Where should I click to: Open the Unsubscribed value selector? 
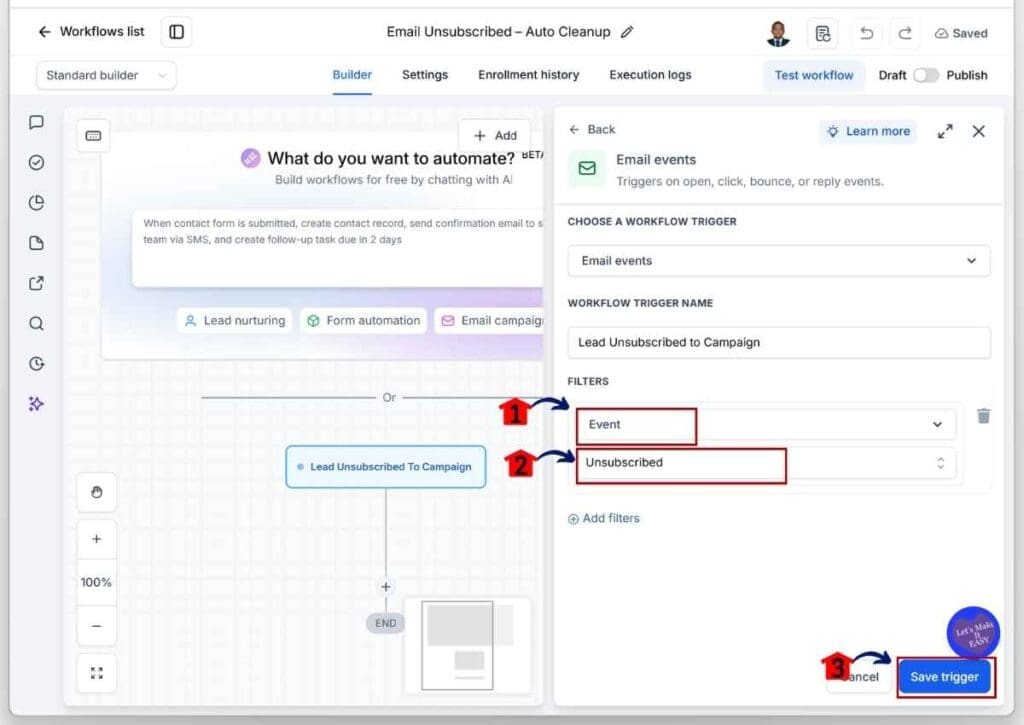click(x=766, y=463)
